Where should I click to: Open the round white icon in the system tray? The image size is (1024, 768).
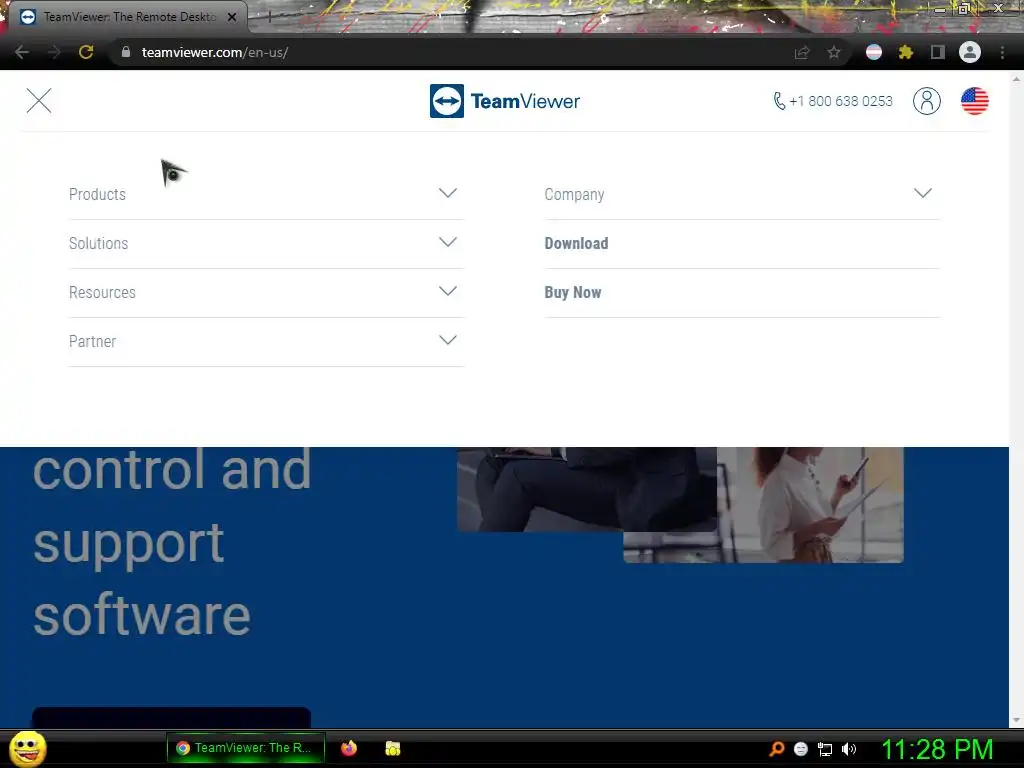coord(801,749)
